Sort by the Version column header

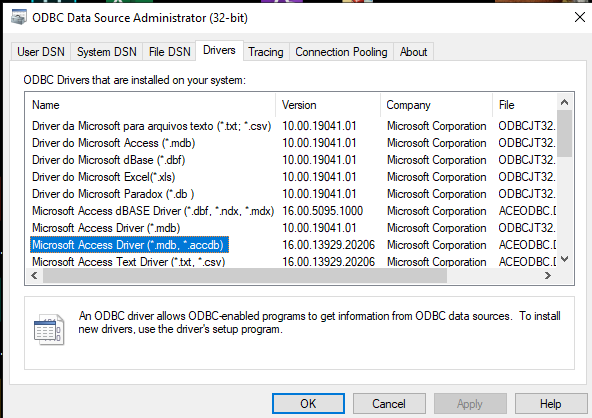(x=328, y=105)
